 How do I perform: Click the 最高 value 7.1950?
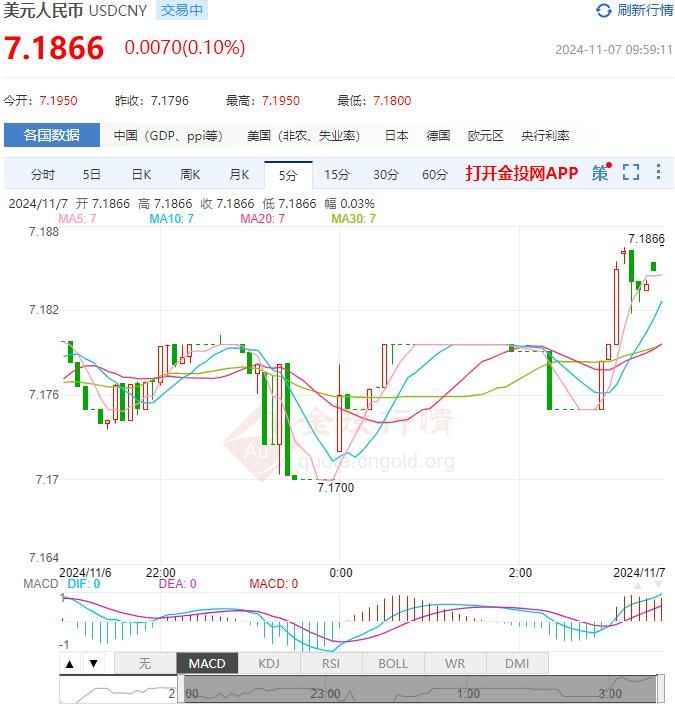281,101
